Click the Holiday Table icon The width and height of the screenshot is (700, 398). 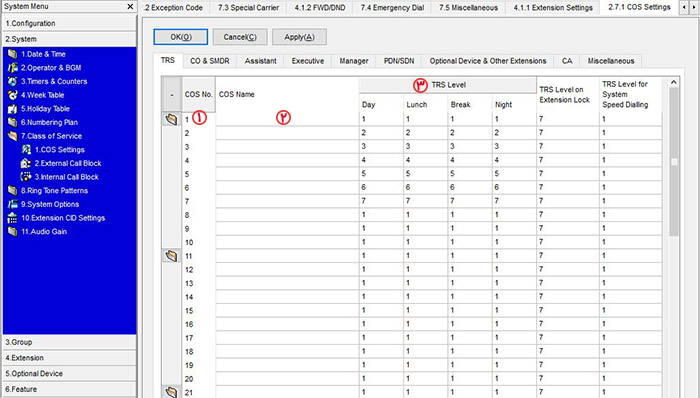point(12,109)
